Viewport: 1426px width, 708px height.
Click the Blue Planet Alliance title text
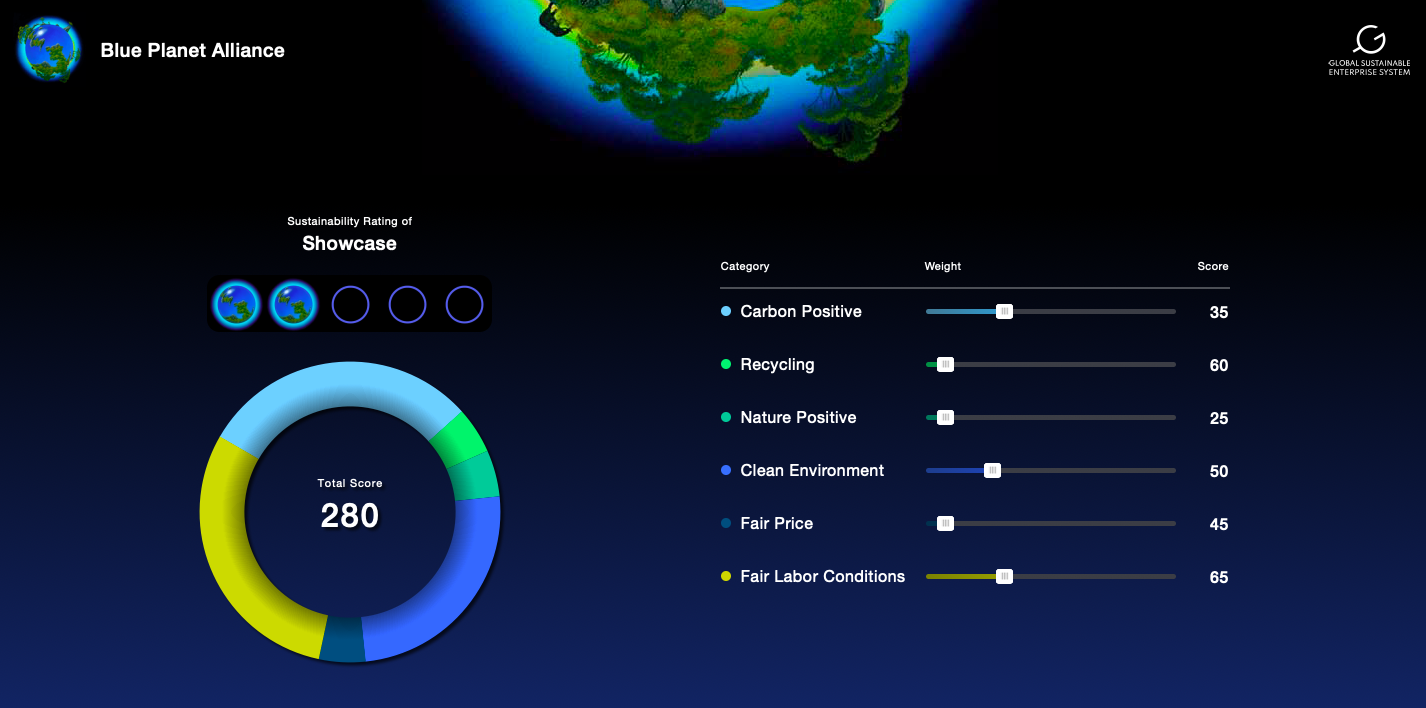(x=192, y=50)
